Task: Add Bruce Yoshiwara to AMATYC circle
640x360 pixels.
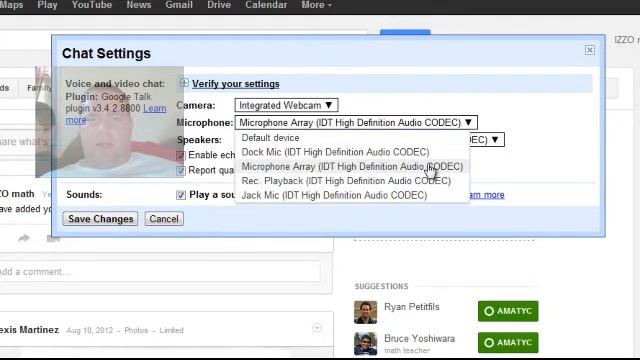Action: pyautogui.click(x=508, y=342)
